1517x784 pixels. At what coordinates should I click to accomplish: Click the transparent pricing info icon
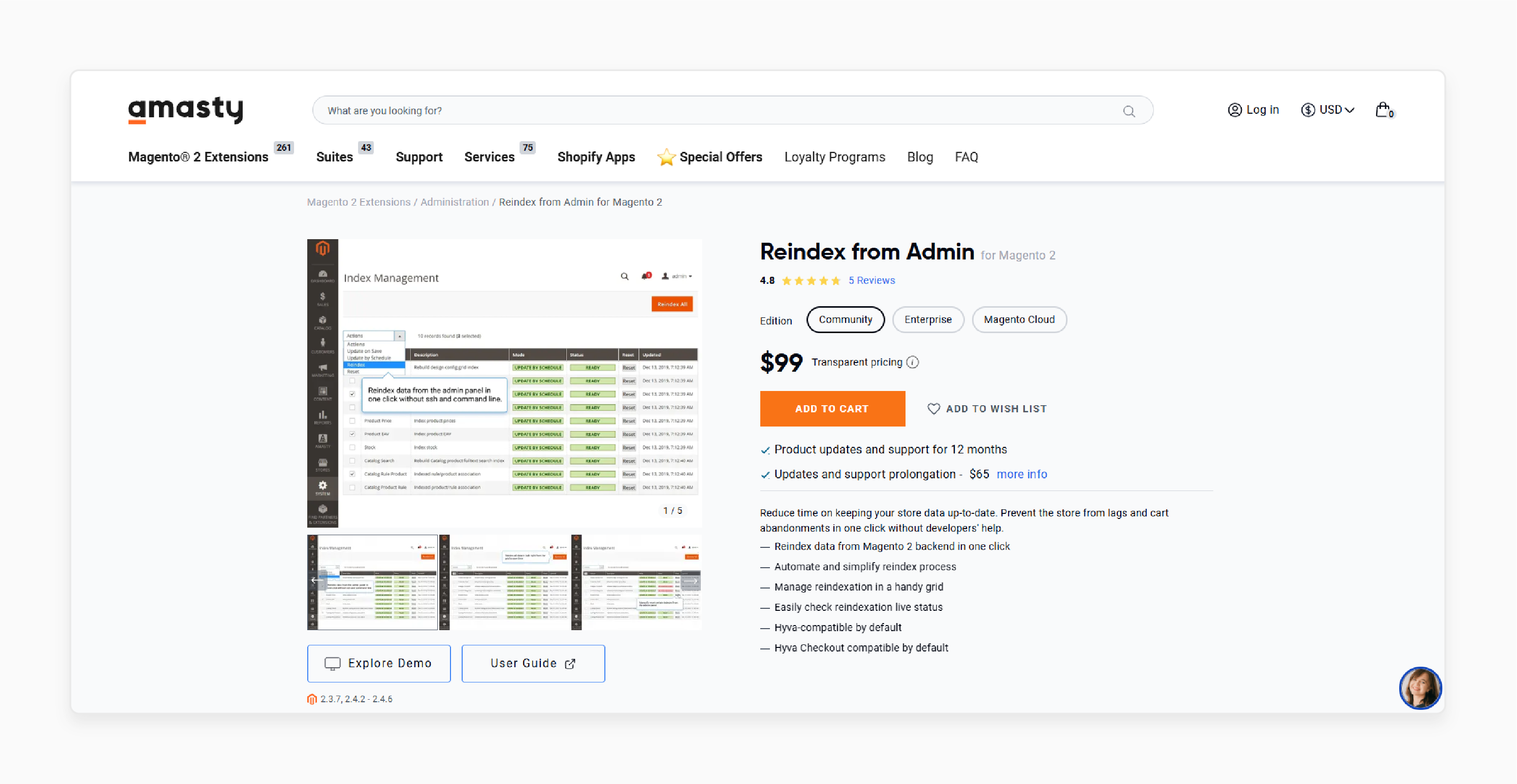913,363
